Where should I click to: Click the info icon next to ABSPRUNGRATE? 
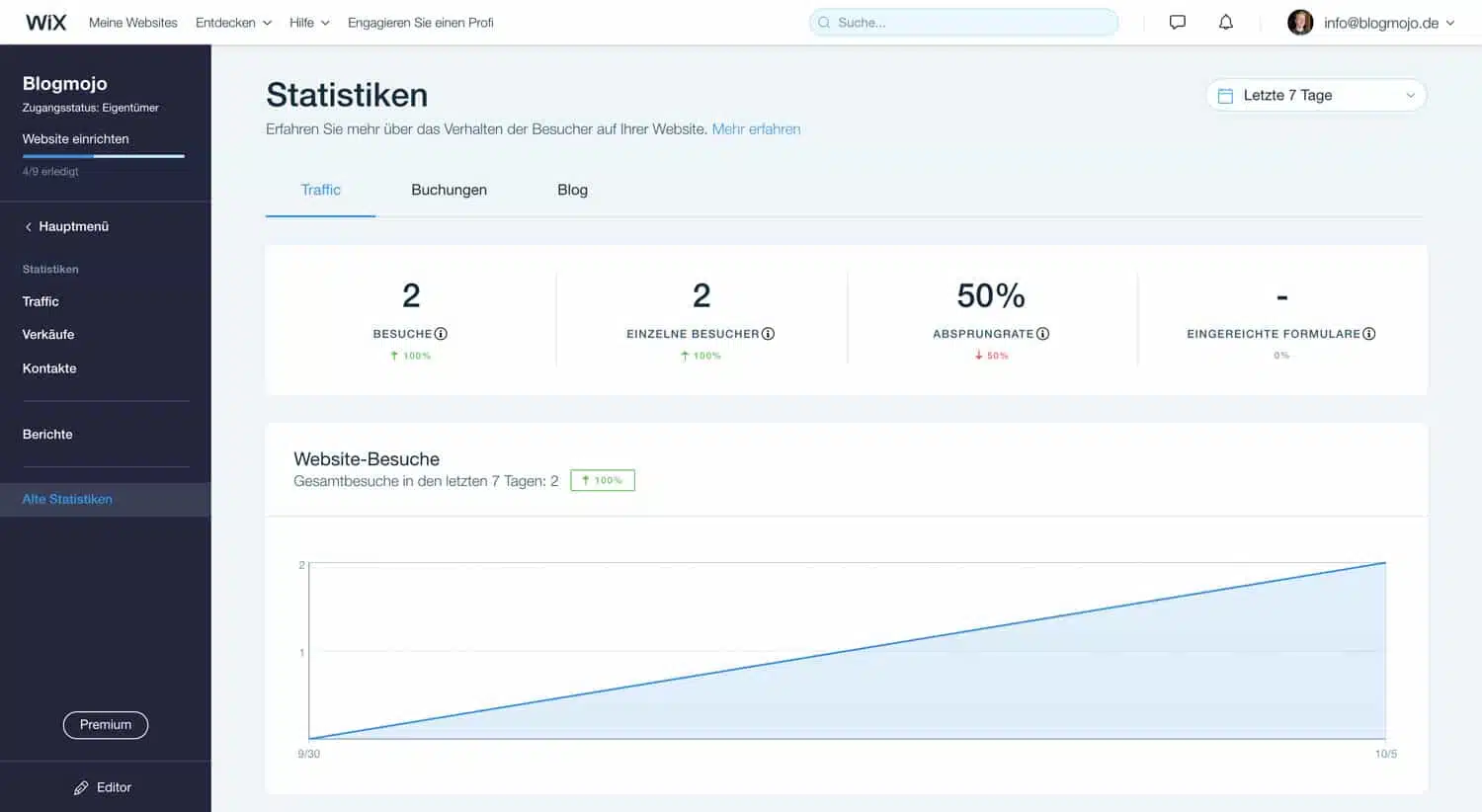(1042, 334)
